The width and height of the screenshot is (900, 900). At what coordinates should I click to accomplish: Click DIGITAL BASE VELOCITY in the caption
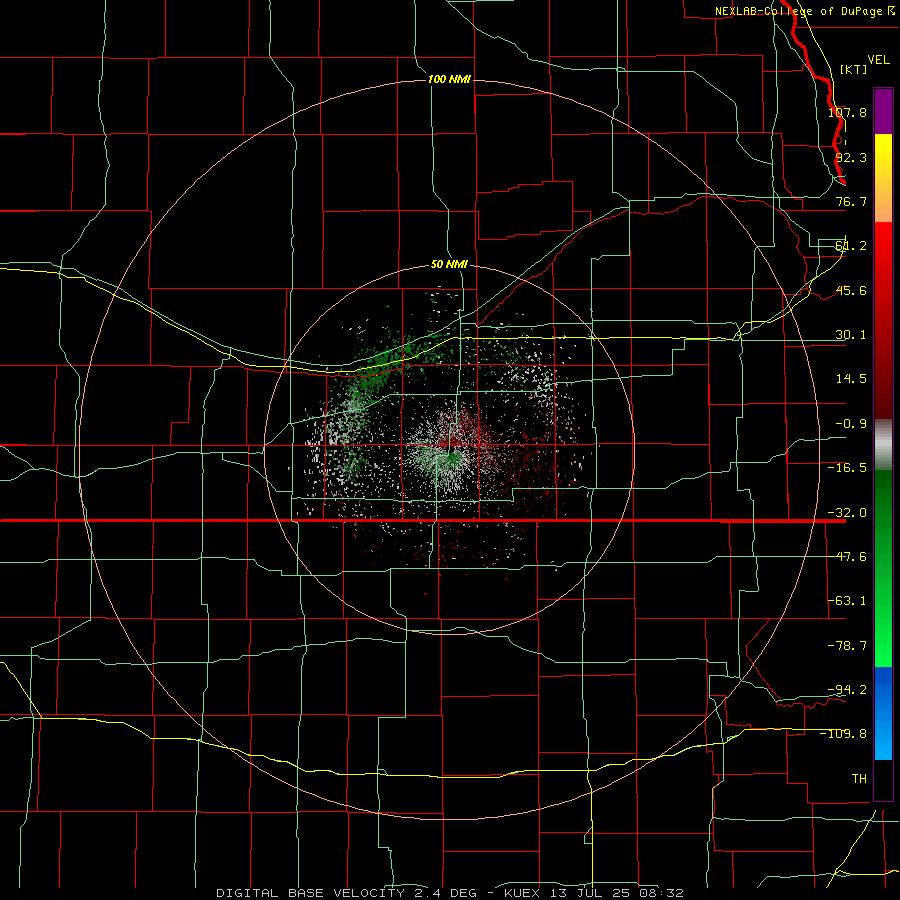[x=311, y=893]
